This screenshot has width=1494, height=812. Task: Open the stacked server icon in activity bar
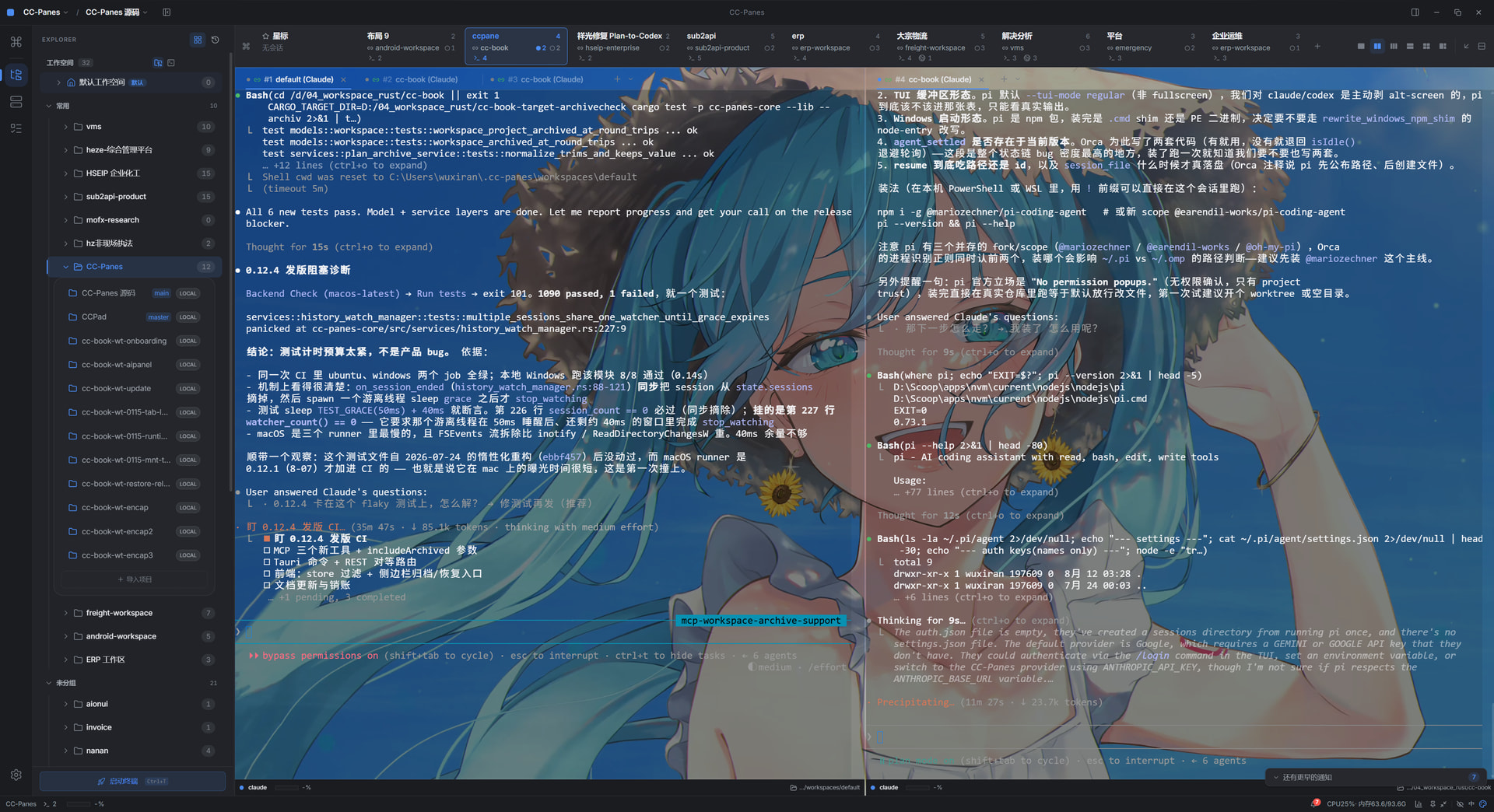16,102
